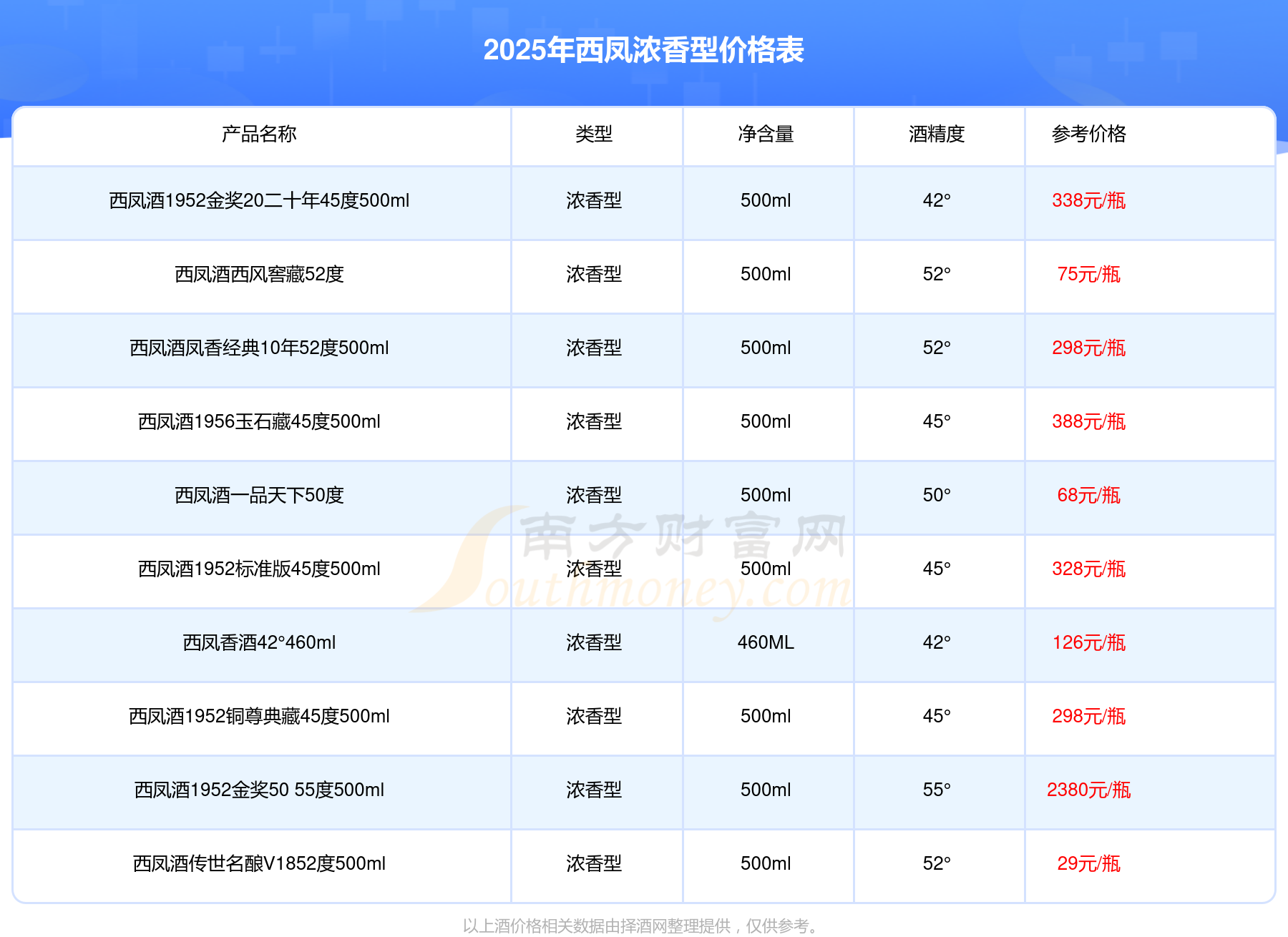Click 500ml in the 1952金奖50 row

click(x=766, y=790)
